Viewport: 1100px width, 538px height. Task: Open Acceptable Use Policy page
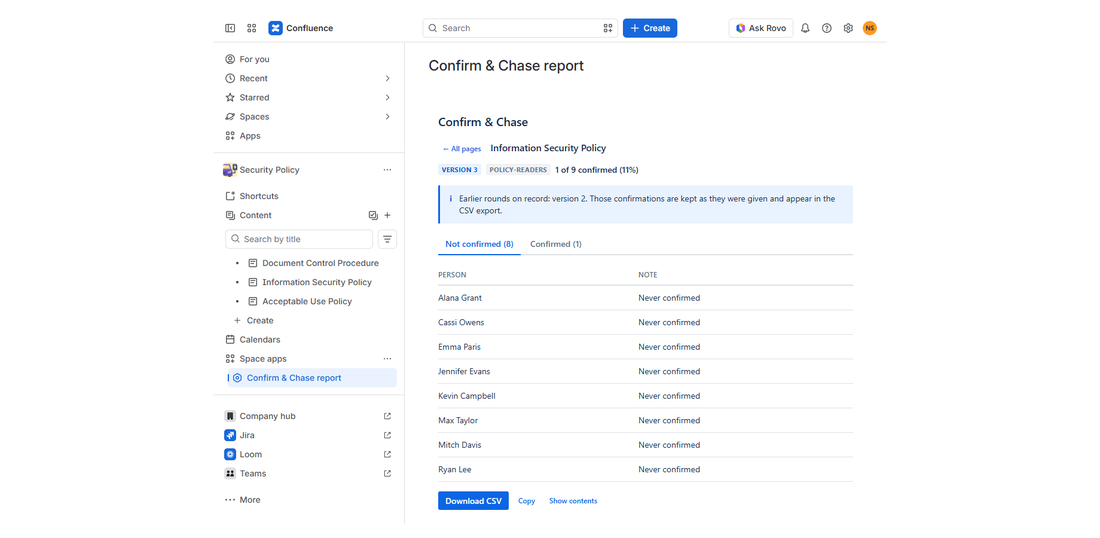point(307,302)
